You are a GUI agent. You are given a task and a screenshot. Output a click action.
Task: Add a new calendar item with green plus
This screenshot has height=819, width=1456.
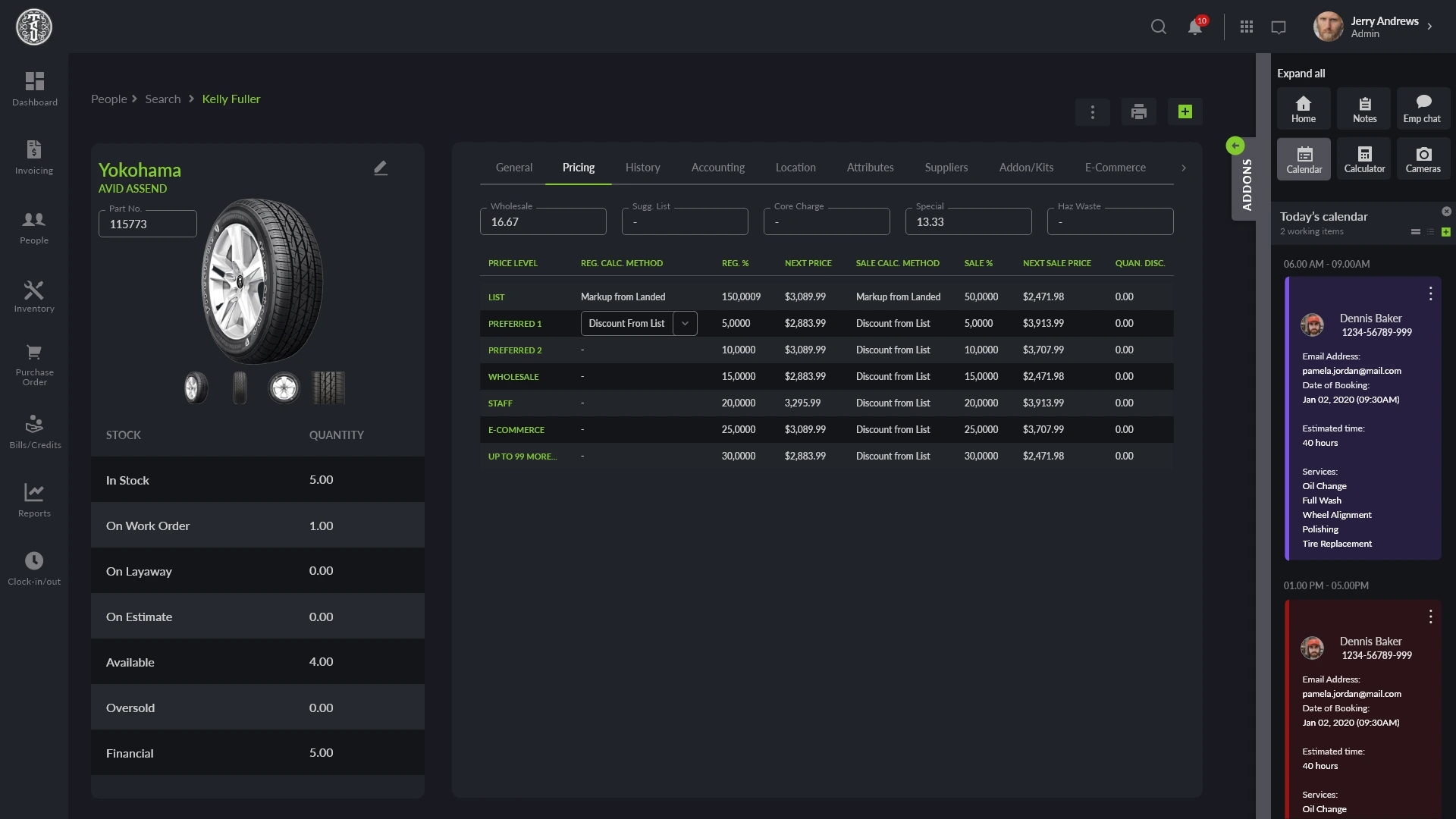pos(1446,232)
